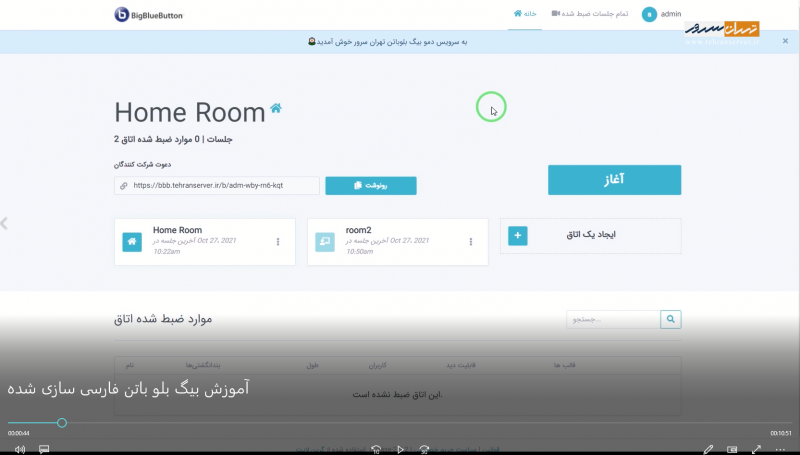Click the copy invite link button
Image resolution: width=800 pixels, height=455 pixels.
pyautogui.click(x=370, y=186)
